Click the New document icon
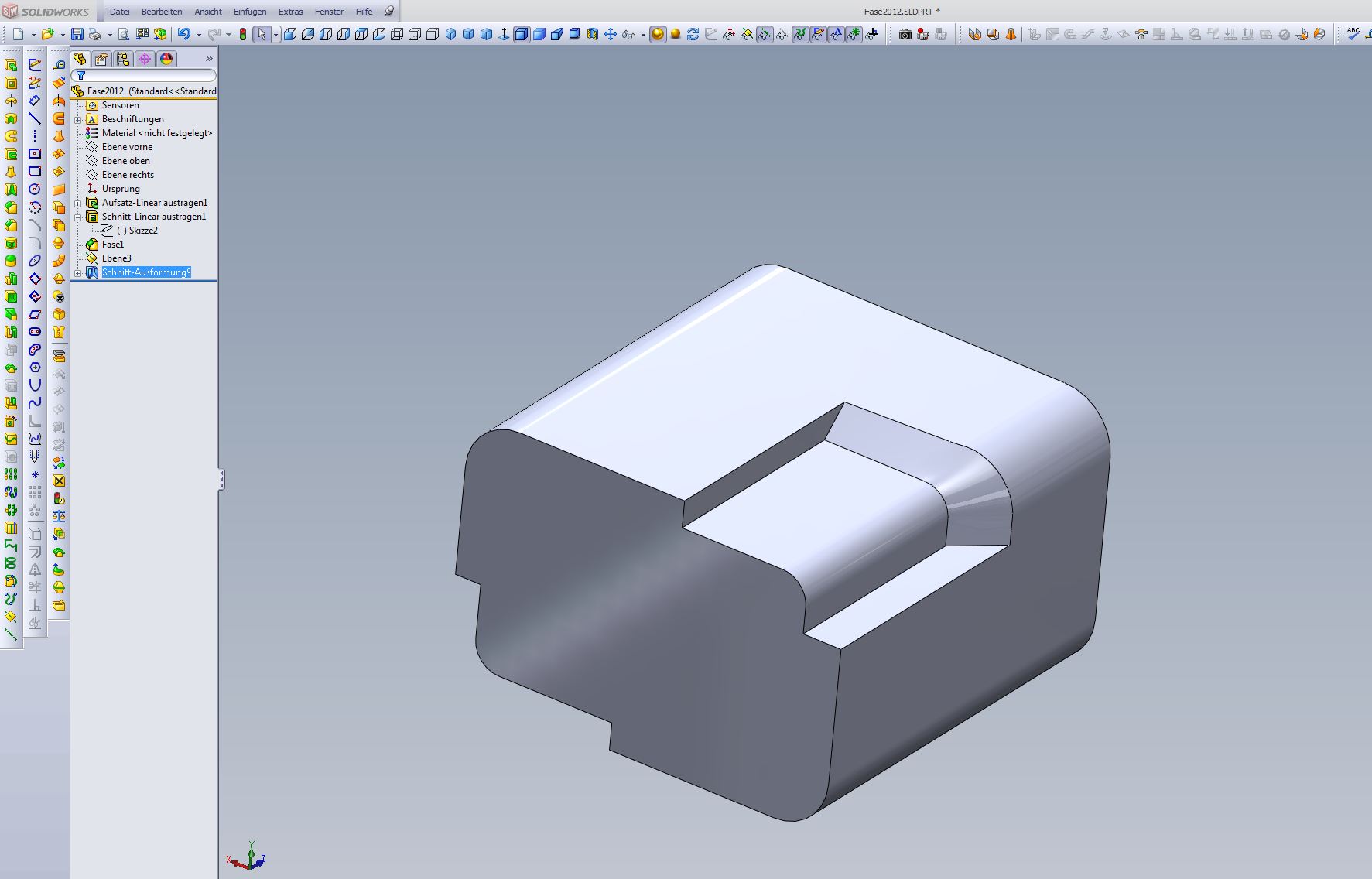This screenshot has height=879, width=1372. coord(18,34)
